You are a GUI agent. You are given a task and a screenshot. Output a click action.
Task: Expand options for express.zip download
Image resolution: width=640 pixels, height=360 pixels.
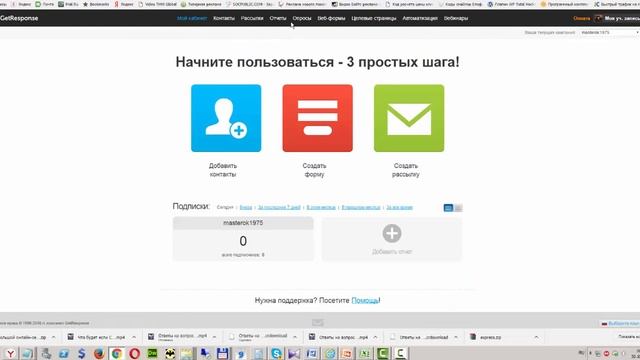click(x=536, y=337)
